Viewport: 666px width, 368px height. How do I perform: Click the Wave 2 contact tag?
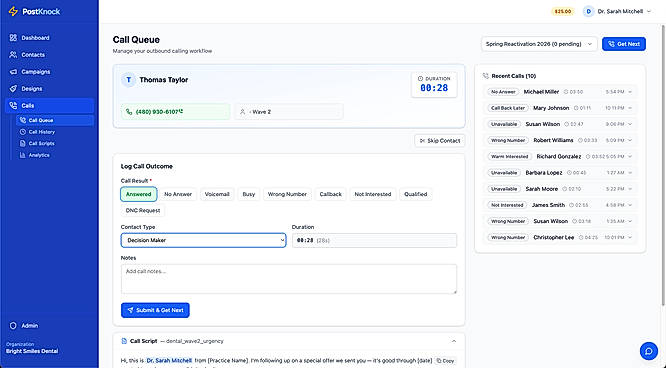pyautogui.click(x=289, y=112)
